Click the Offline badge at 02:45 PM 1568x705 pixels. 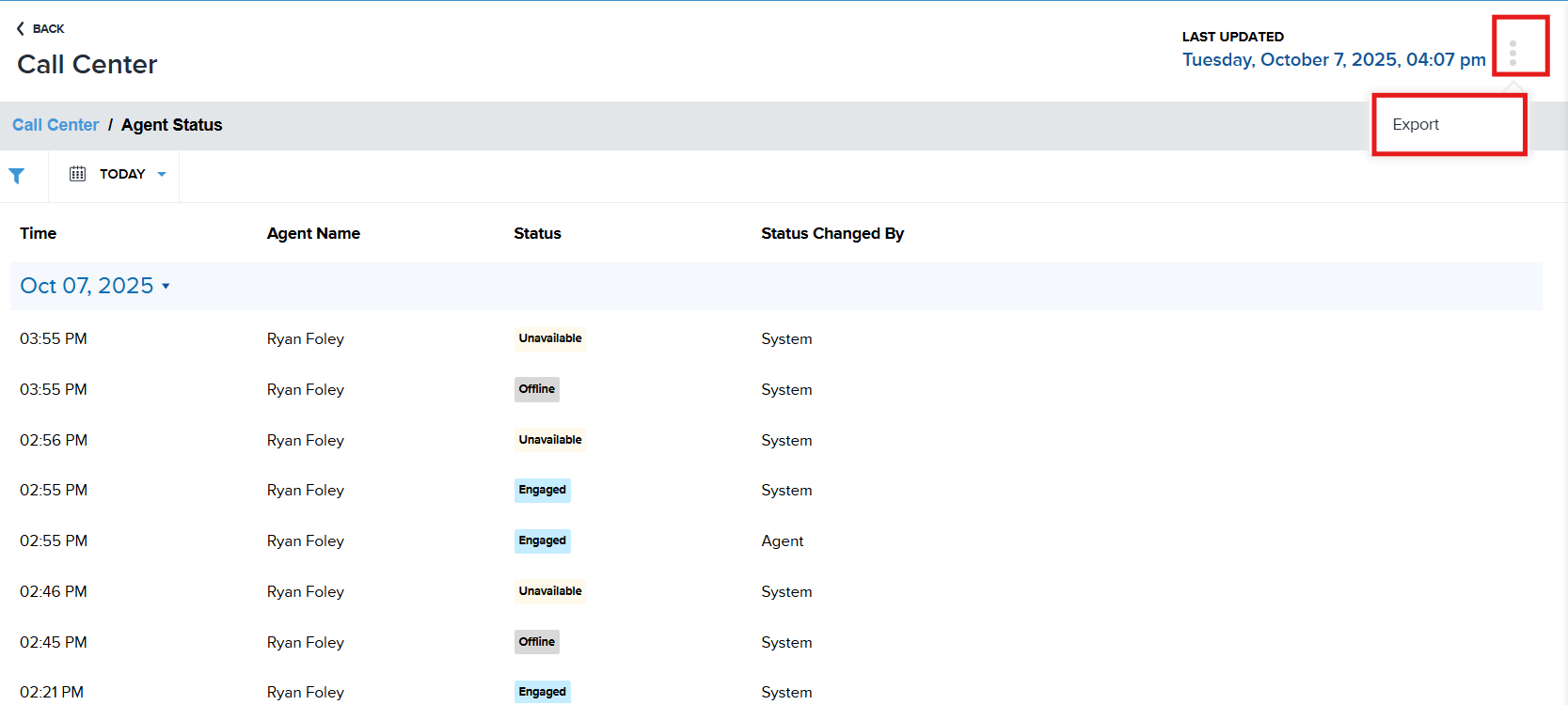(x=536, y=642)
